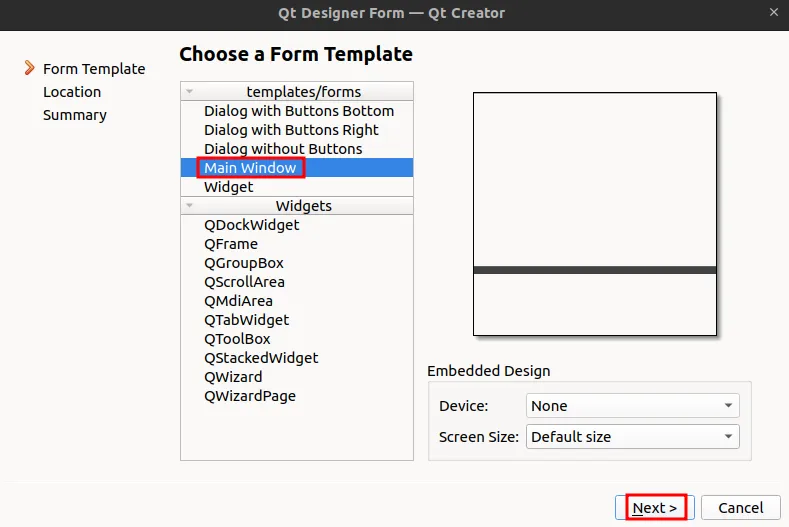The width and height of the screenshot is (789, 527).
Task: Select Dialog with Buttons Right template
Action: pyautogui.click(x=291, y=130)
